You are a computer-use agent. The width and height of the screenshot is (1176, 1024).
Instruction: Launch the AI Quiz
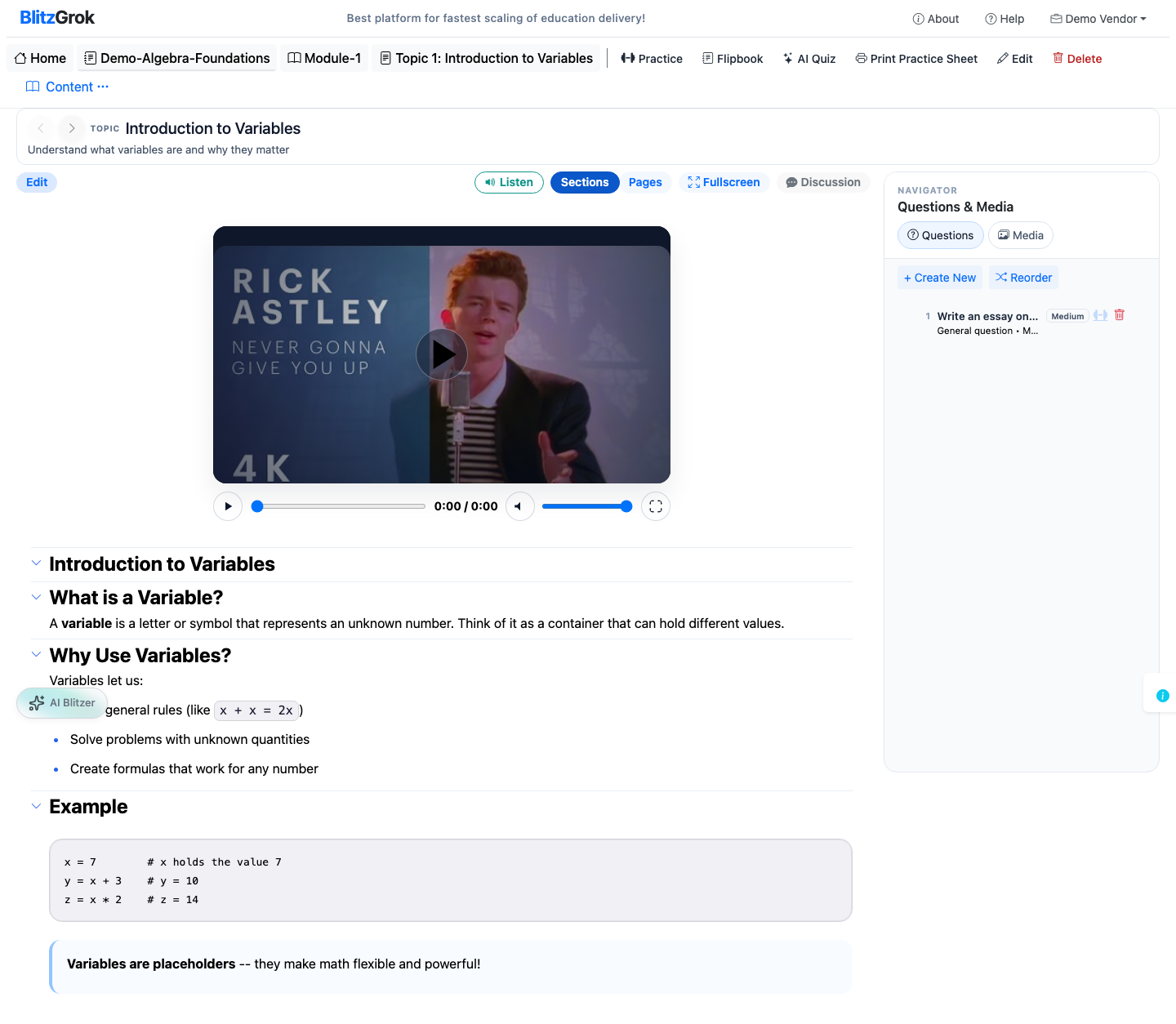pyautogui.click(x=809, y=59)
